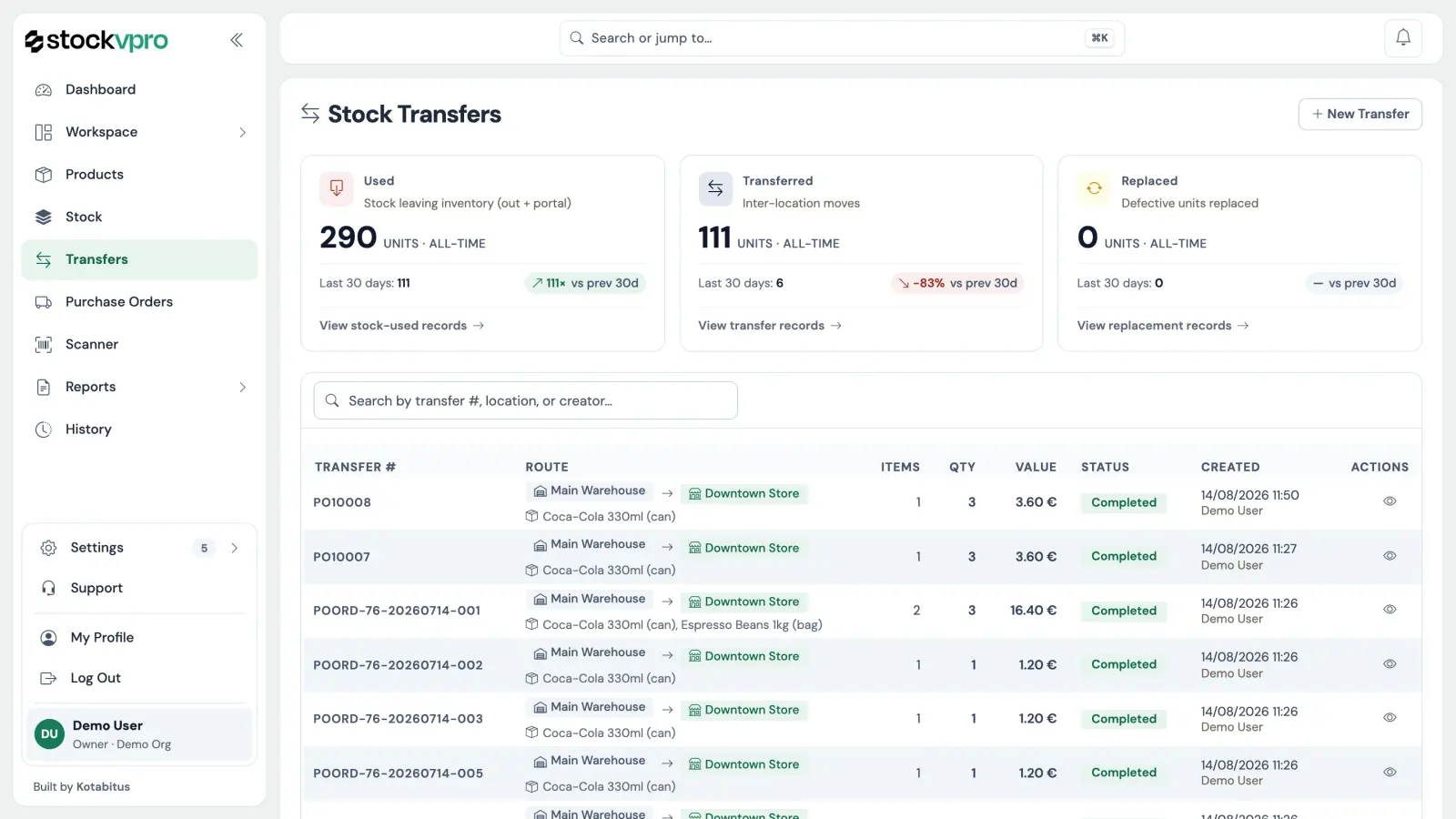Screen dimensions: 1456x819
Task: Click the Transferred card arrows icon
Action: click(x=715, y=188)
